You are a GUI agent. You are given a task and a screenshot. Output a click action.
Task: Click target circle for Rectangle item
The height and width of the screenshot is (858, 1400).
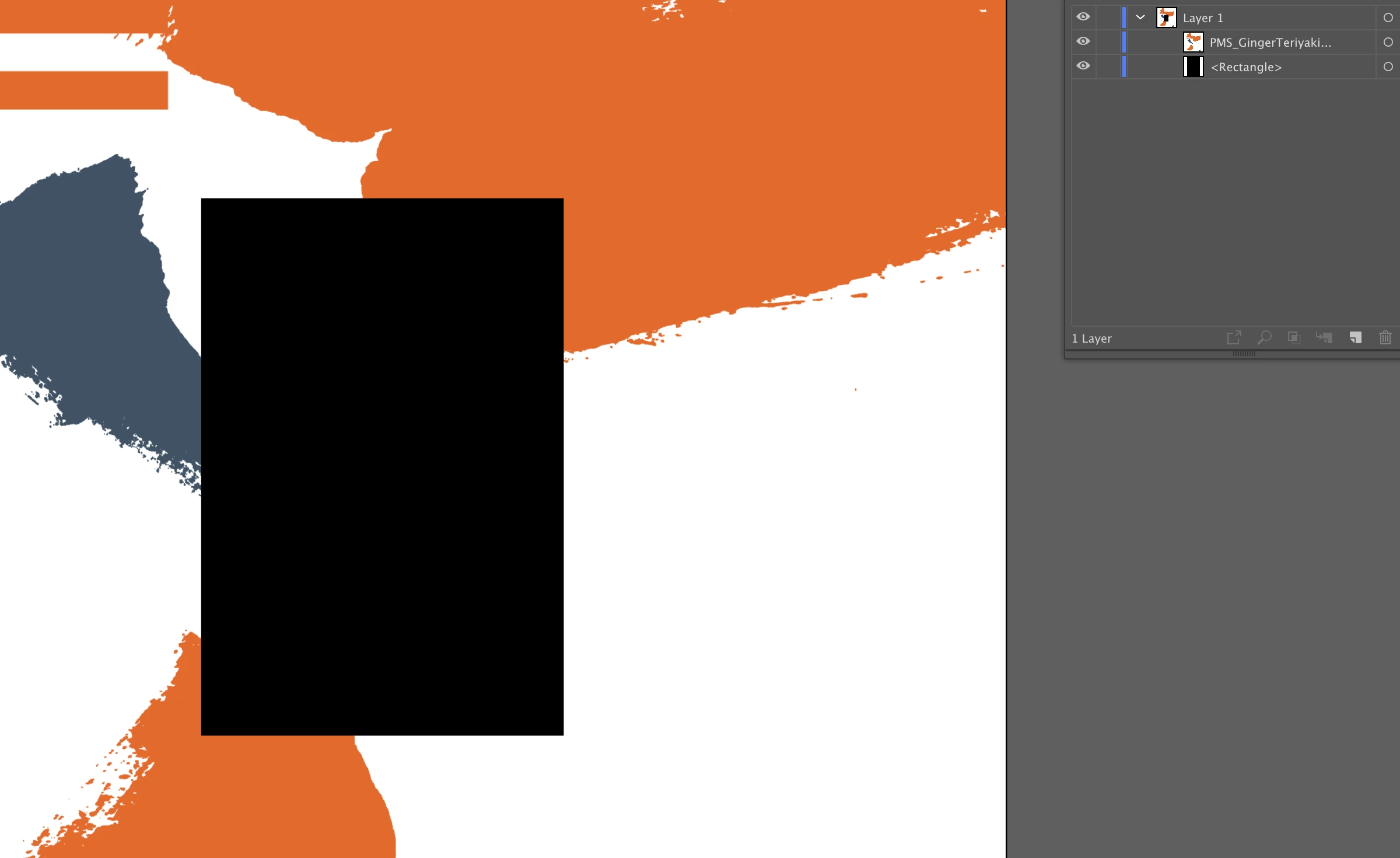coord(1388,67)
